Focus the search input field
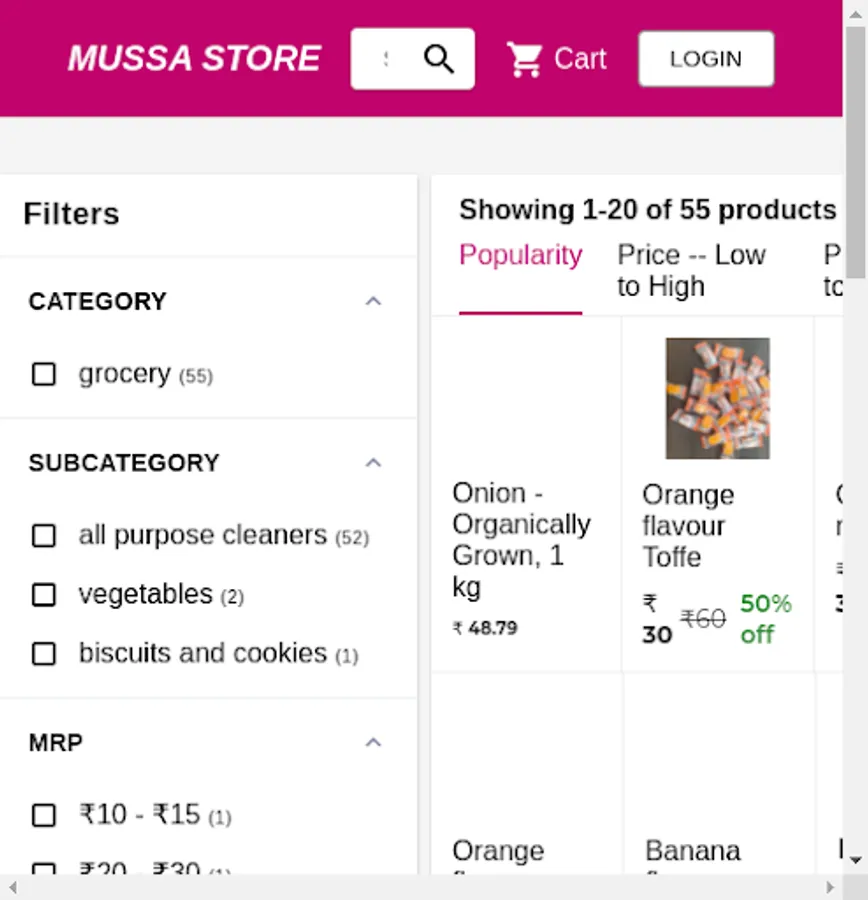 pos(385,59)
